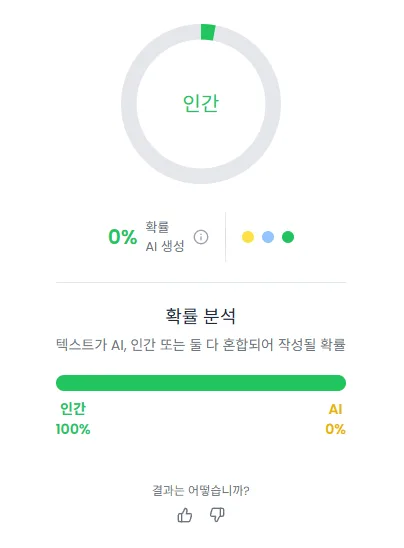Click the green probability bar
This screenshot has width=404, height=548.
[x=201, y=383]
